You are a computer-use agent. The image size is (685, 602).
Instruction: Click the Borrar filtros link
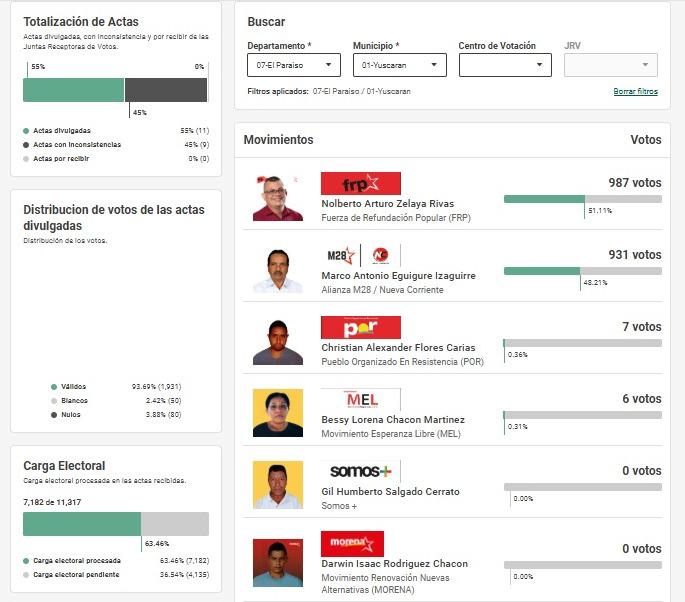coord(635,91)
